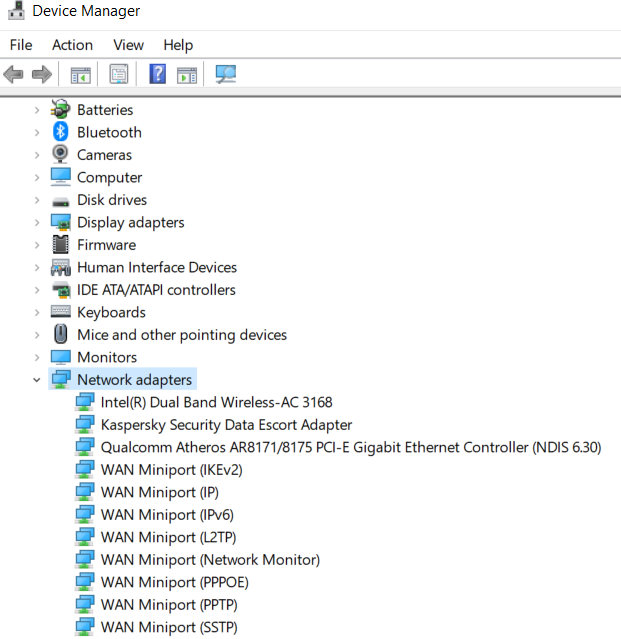This screenshot has width=621, height=639.
Task: Click the Network adapters category icon
Action: [x=61, y=379]
